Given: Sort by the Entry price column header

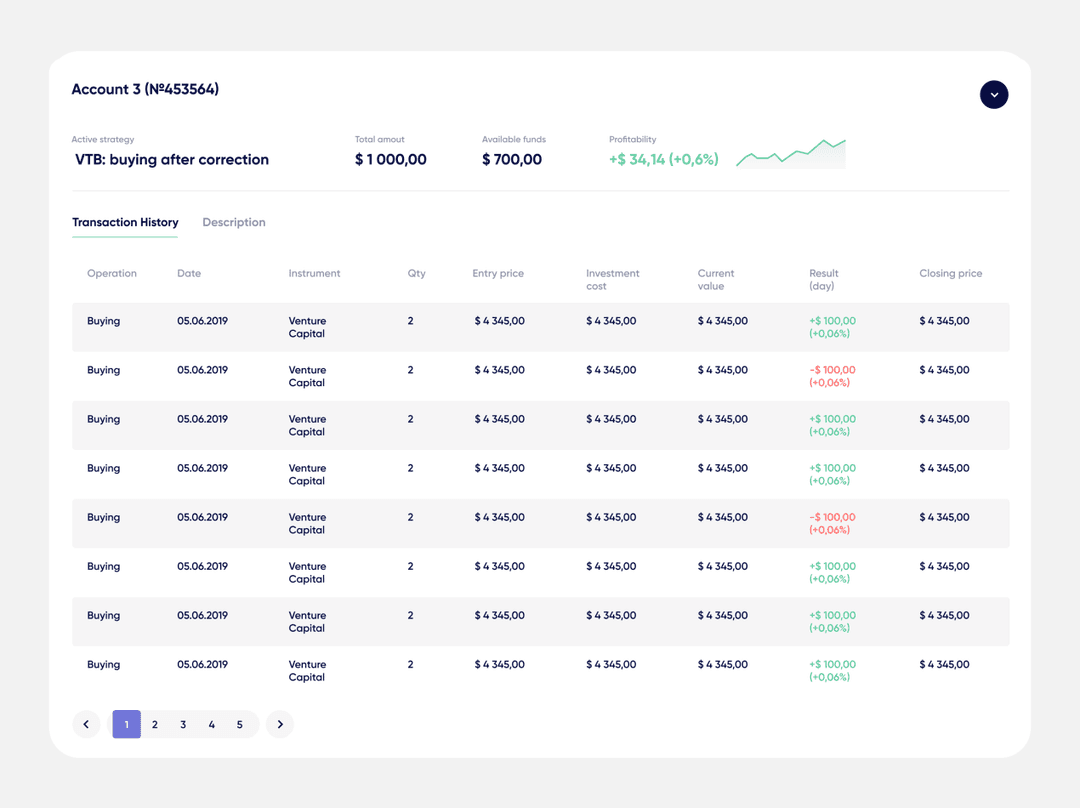Looking at the screenshot, I should [x=498, y=273].
